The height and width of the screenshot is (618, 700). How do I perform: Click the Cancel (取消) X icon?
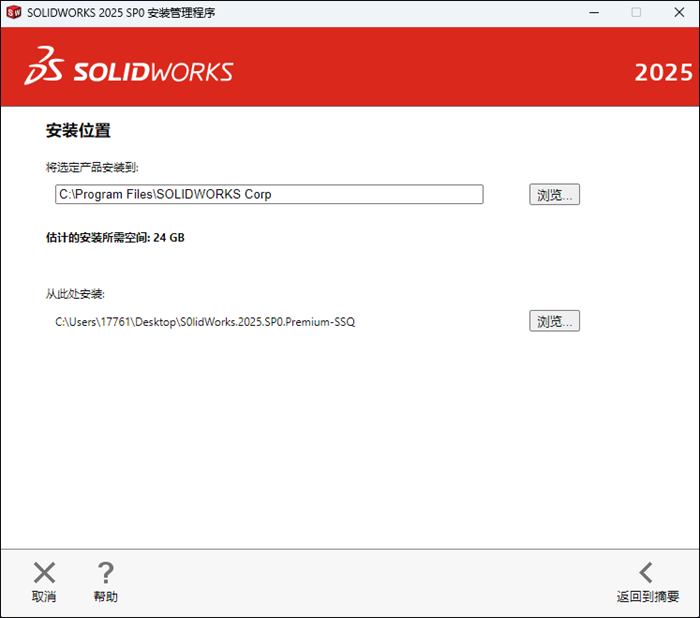[x=44, y=572]
